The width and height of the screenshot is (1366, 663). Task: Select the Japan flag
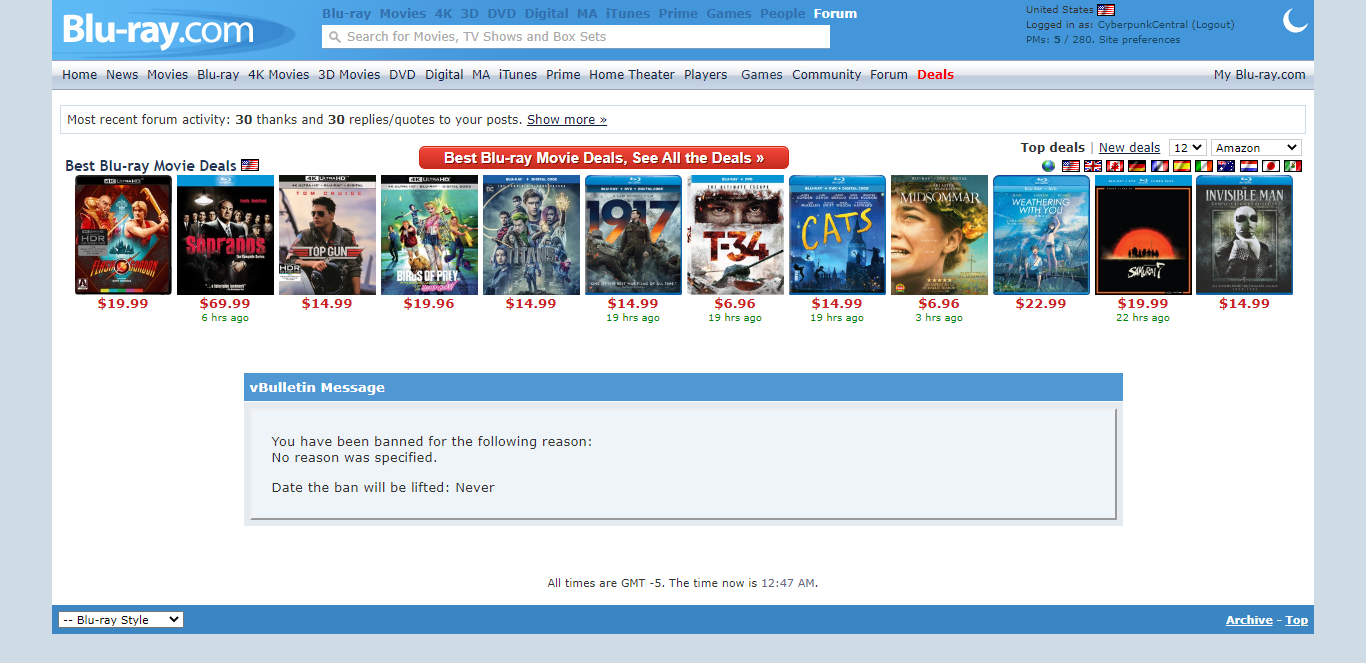pos(1270,166)
